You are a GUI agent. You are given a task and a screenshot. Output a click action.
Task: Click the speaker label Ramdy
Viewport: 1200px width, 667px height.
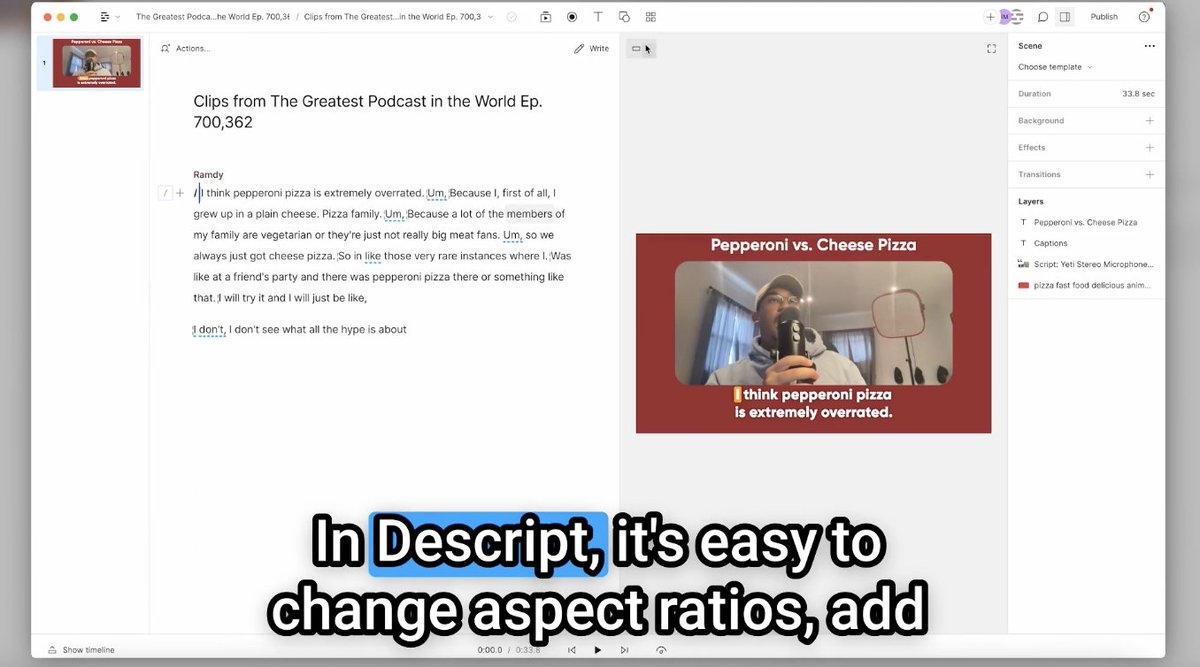click(x=208, y=174)
